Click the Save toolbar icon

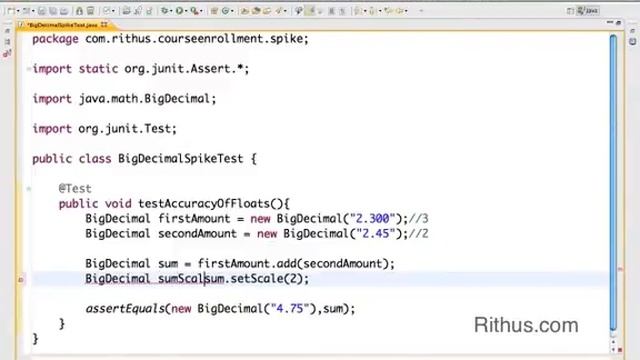point(42,11)
